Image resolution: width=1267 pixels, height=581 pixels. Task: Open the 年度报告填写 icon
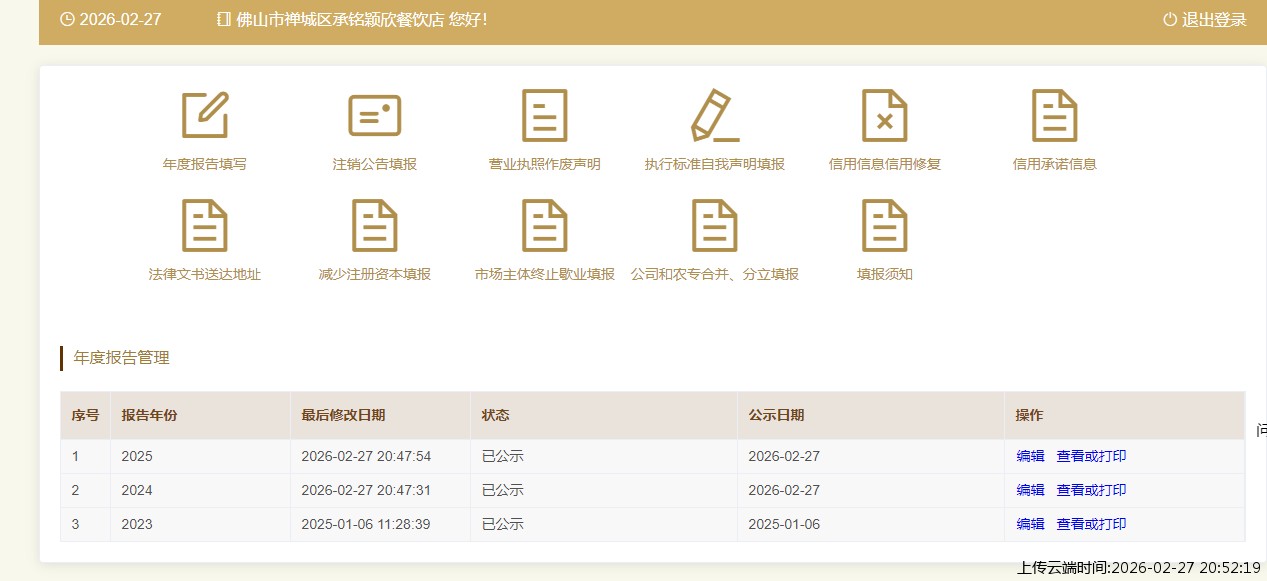point(205,116)
